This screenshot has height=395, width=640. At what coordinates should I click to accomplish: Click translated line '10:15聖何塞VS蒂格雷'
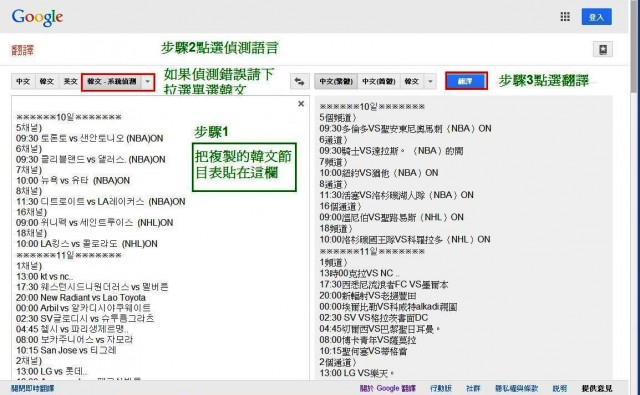363,351
